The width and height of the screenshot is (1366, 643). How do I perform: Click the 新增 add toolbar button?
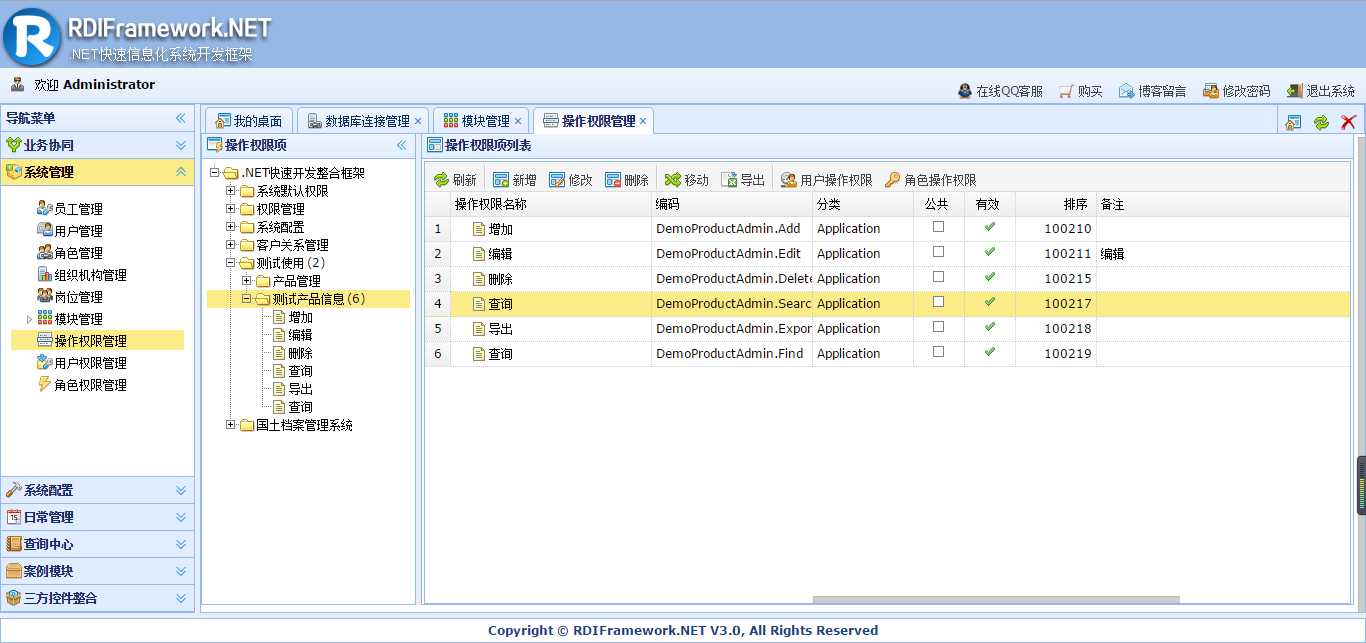pos(515,180)
